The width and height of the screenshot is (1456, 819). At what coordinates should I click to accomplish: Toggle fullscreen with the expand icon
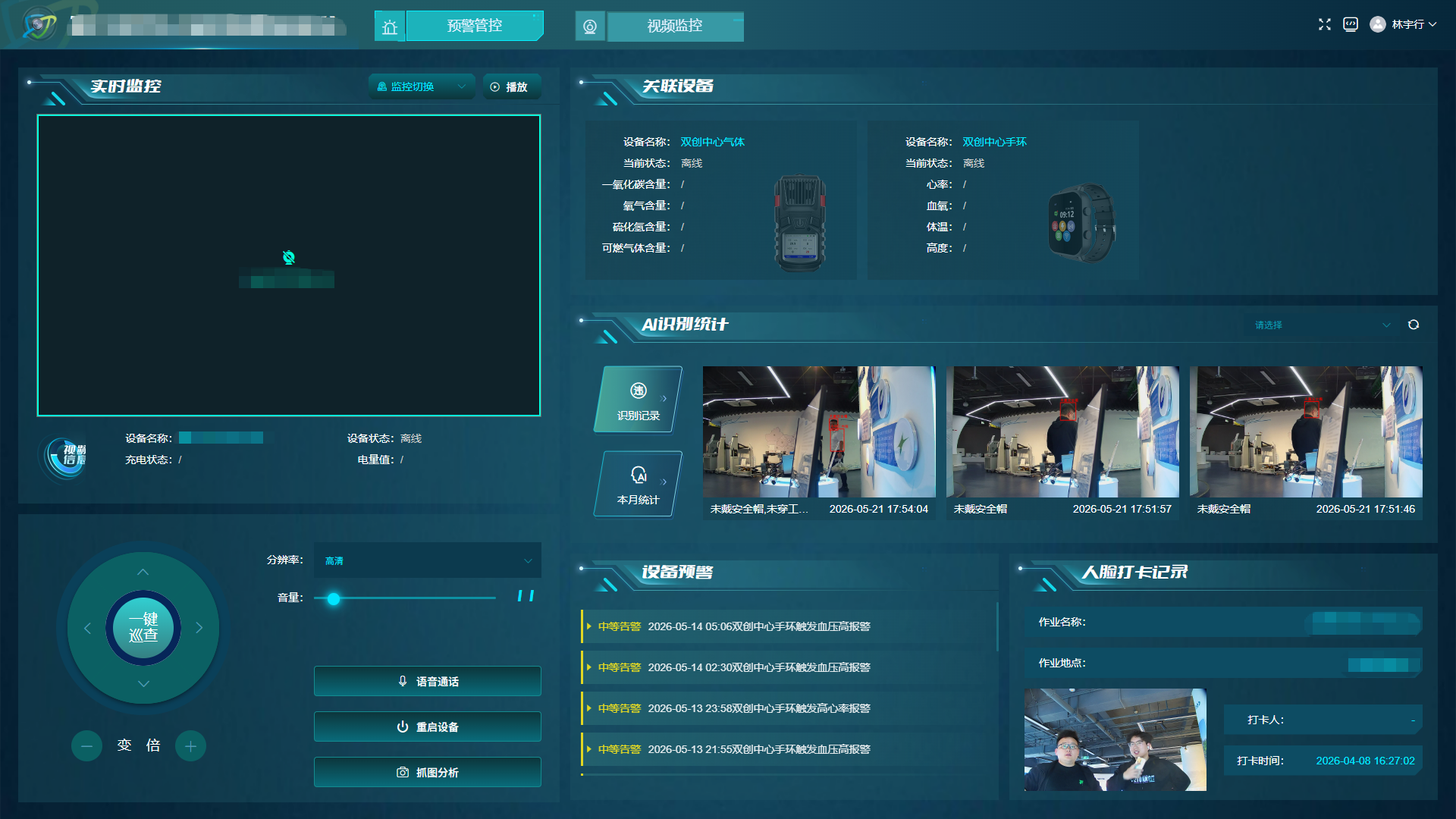tap(1325, 24)
